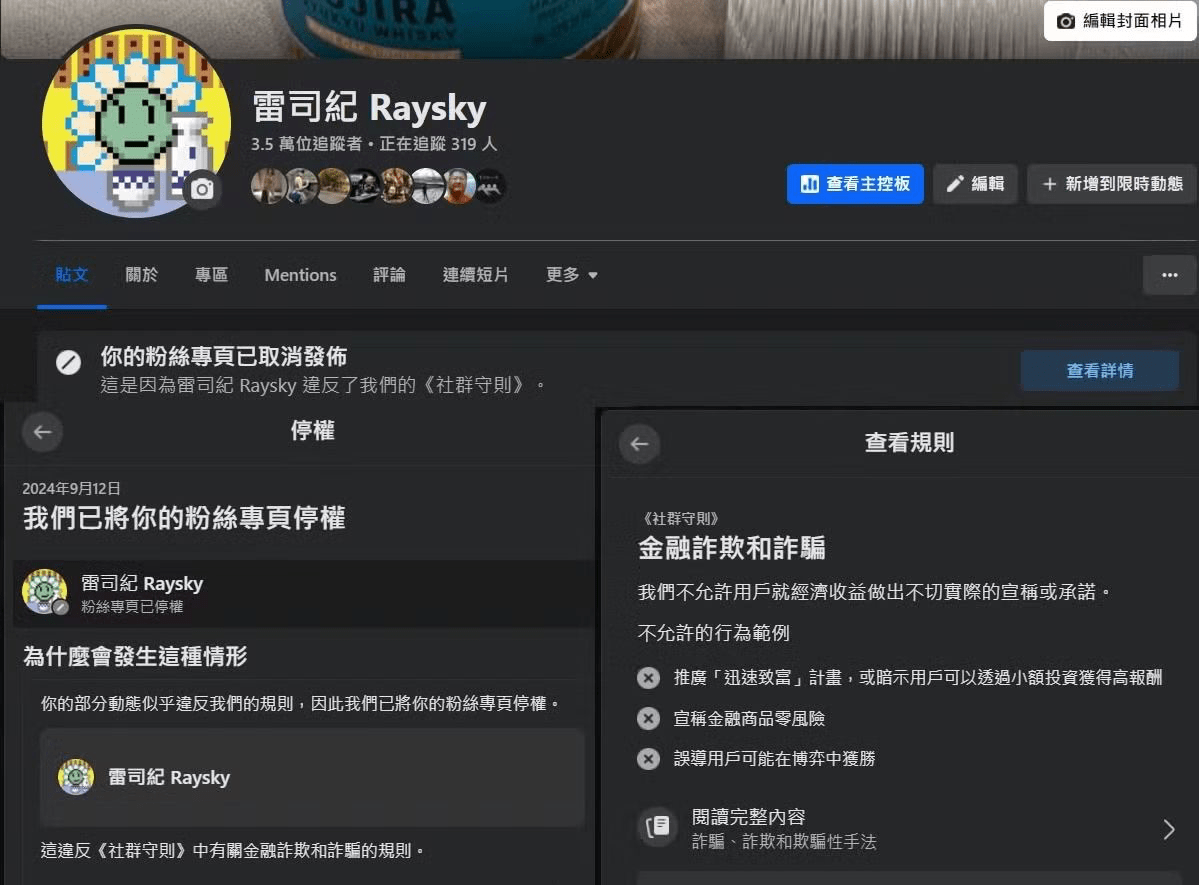Click the 新增到限時動態 button
This screenshot has width=1199, height=885.
pos(1111,184)
